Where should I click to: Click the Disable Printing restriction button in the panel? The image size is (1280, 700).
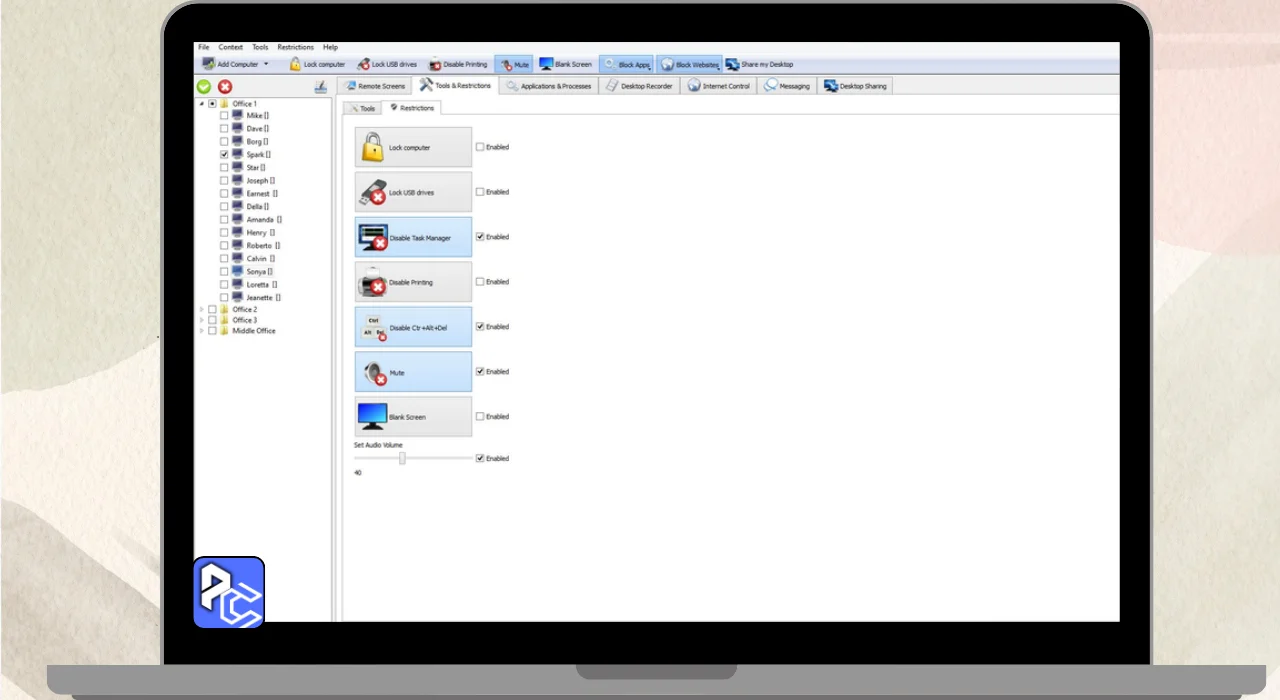pyautogui.click(x=413, y=282)
